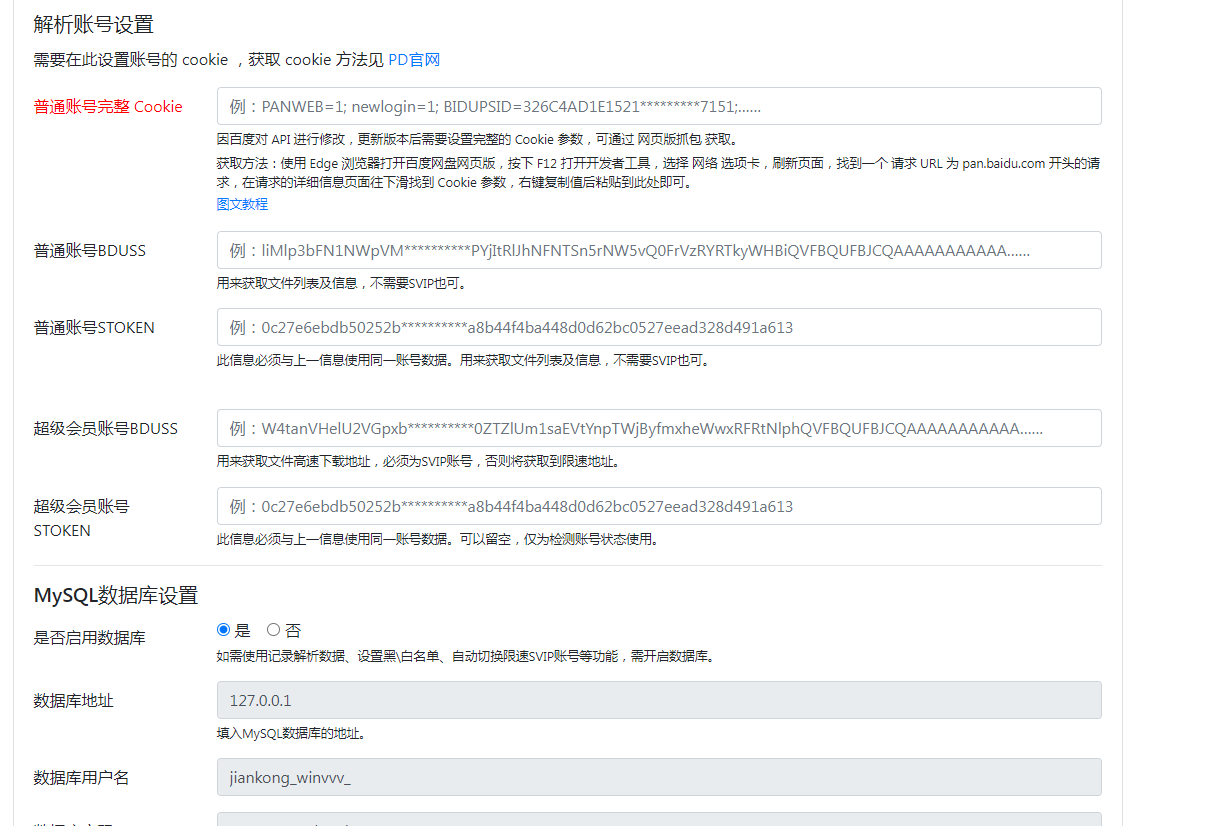The image size is (1222, 826).
Task: Select 是 to enable the database
Action: click(x=222, y=629)
